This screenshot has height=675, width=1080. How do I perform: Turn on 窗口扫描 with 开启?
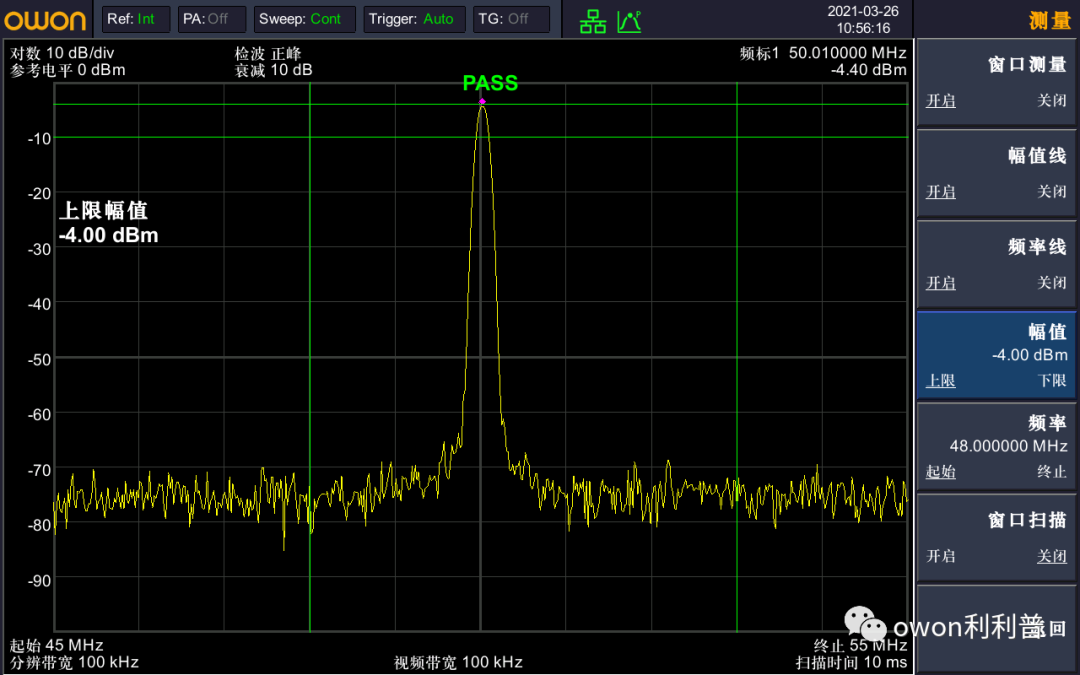point(940,556)
